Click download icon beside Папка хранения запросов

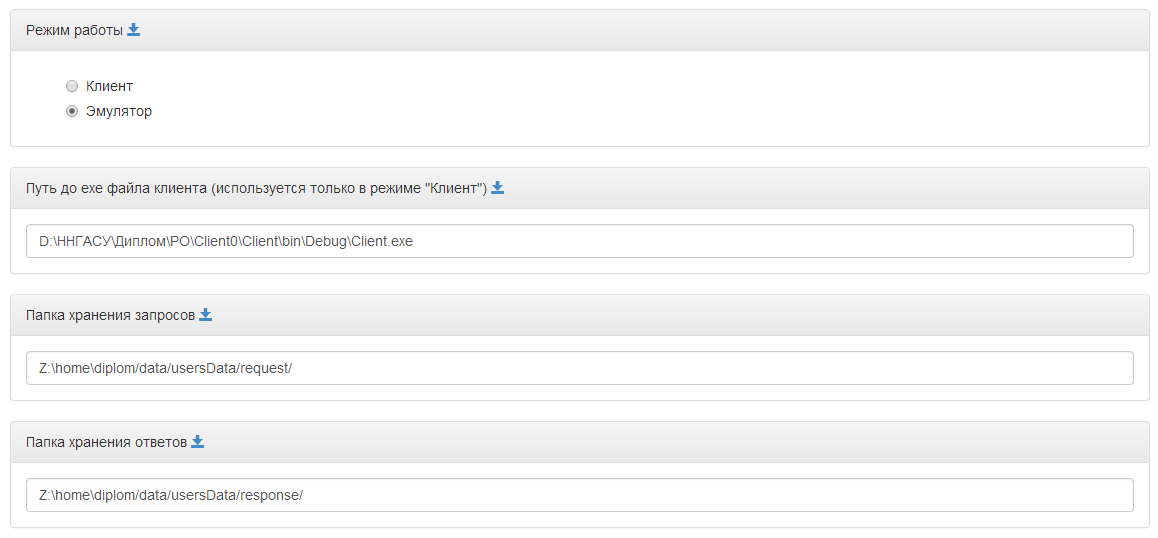(206, 315)
